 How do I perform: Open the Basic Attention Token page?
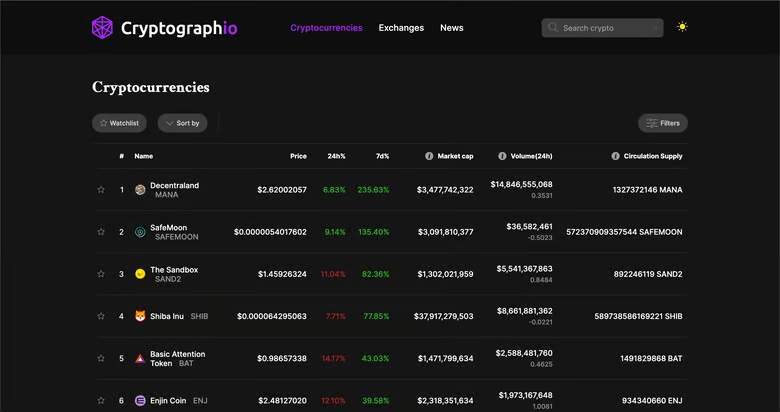pos(178,359)
